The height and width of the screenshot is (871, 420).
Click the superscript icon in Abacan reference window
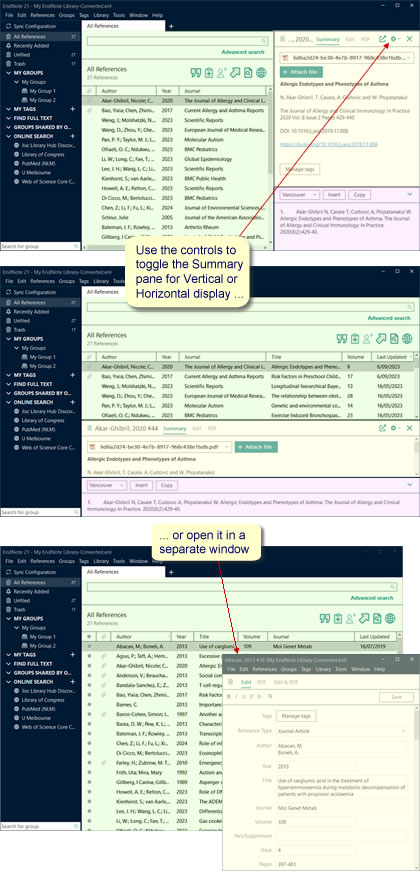[x=251, y=696]
